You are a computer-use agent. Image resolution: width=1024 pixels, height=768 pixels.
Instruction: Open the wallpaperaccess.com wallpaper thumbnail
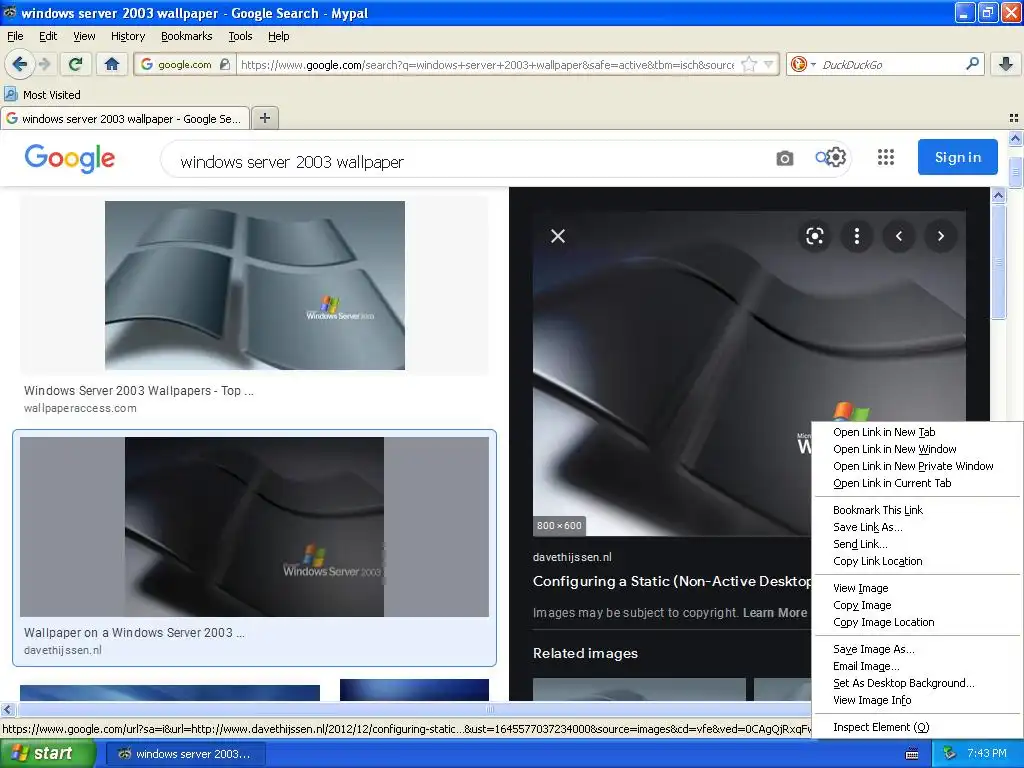(255, 285)
